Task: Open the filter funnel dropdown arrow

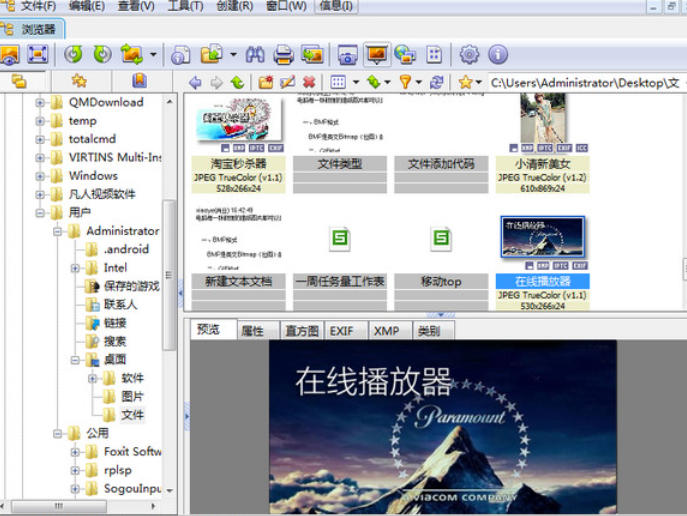Action: coord(418,82)
